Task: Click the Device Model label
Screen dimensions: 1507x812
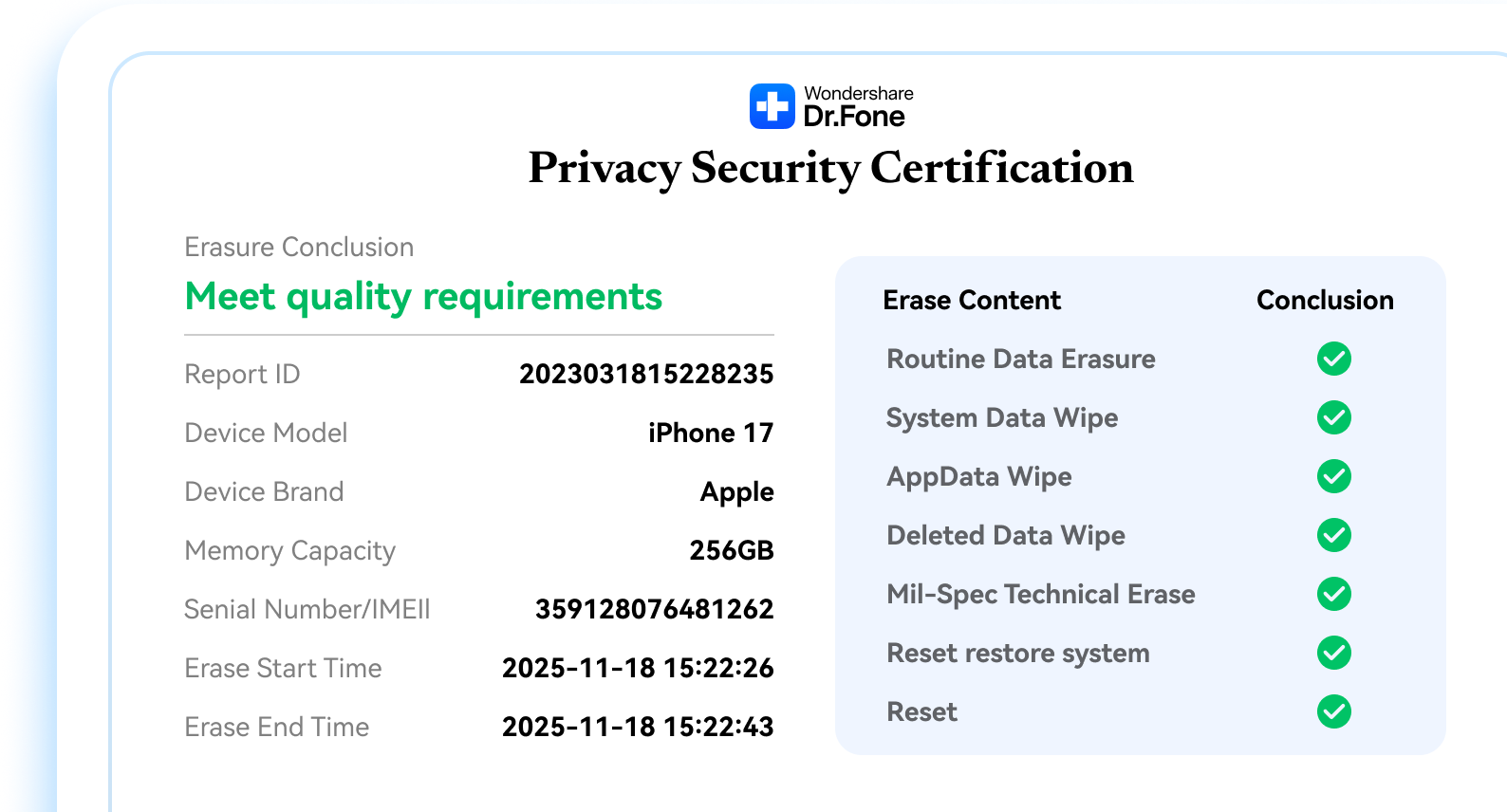Action: [266, 433]
